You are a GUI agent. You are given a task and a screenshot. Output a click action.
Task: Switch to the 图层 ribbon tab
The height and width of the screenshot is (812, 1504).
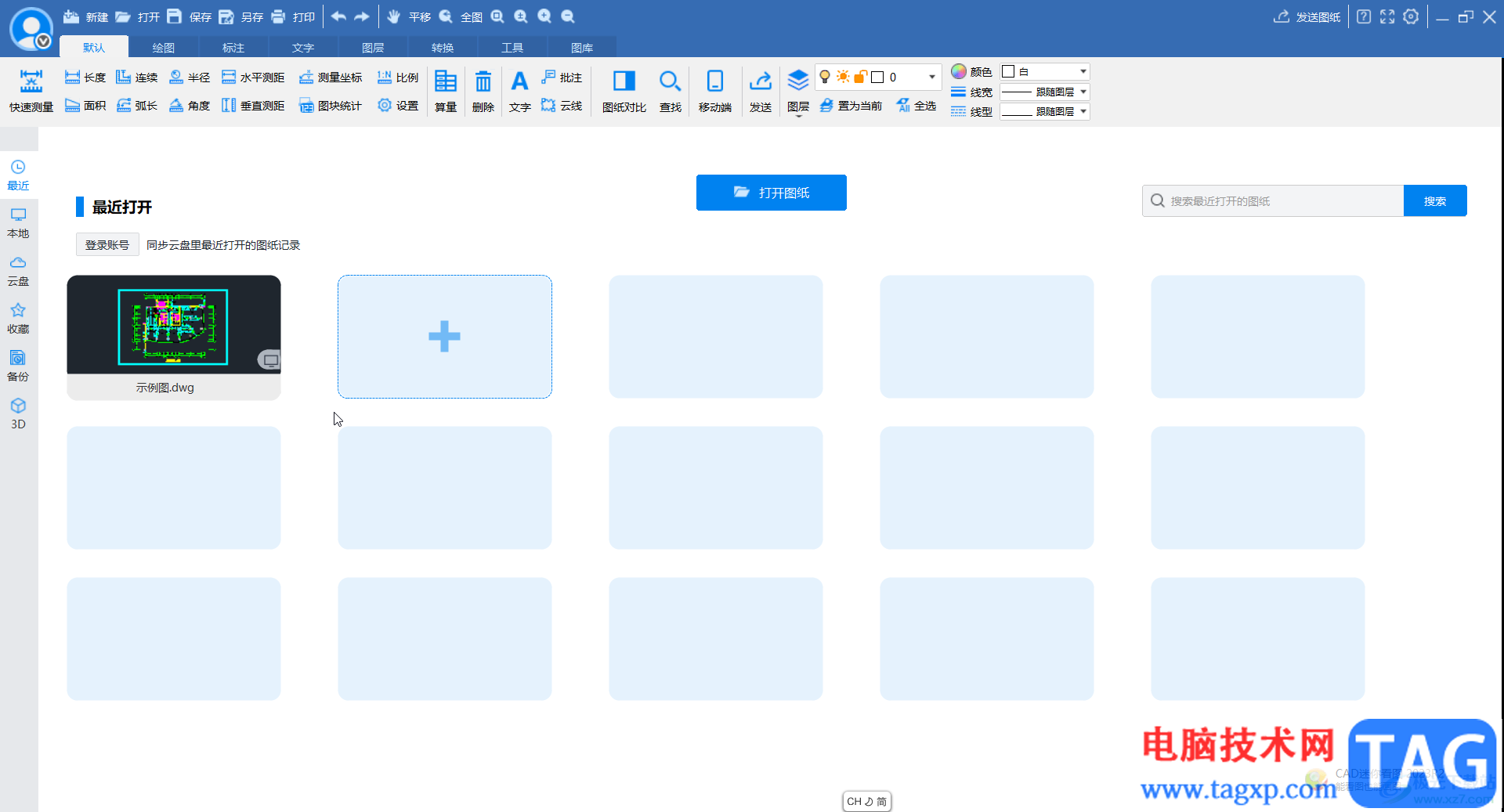(373, 48)
